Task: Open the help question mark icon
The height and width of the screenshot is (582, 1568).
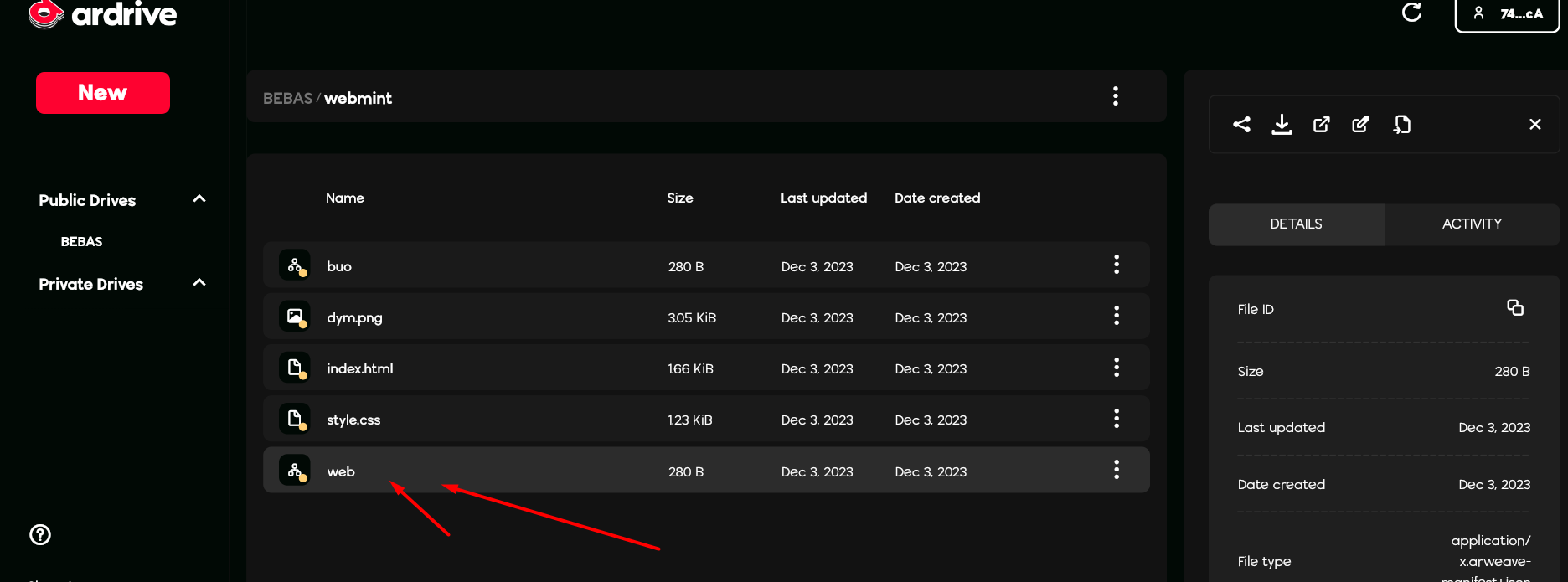Action: click(40, 534)
